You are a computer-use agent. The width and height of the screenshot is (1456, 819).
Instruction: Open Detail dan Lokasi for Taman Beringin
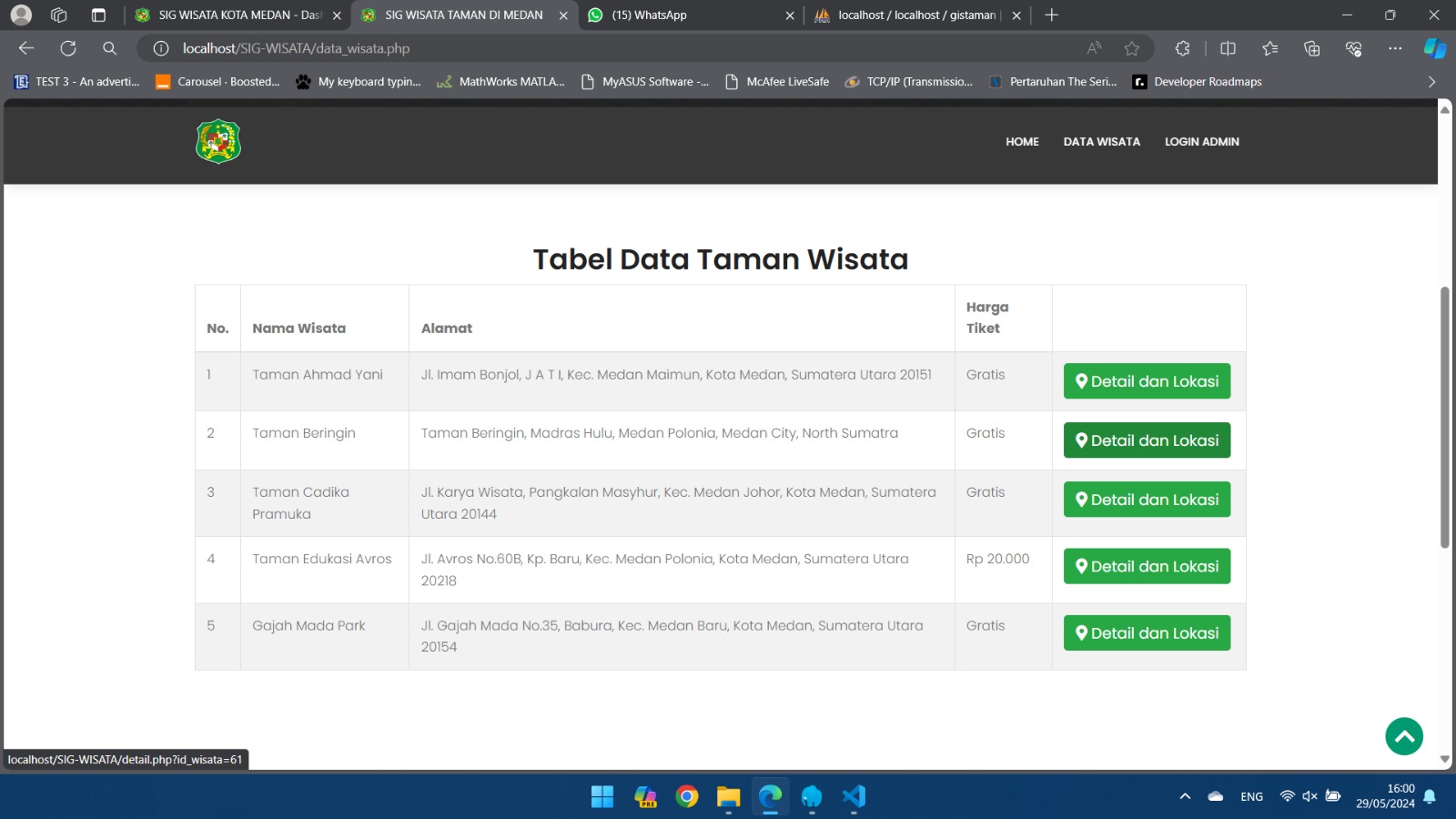1147,440
